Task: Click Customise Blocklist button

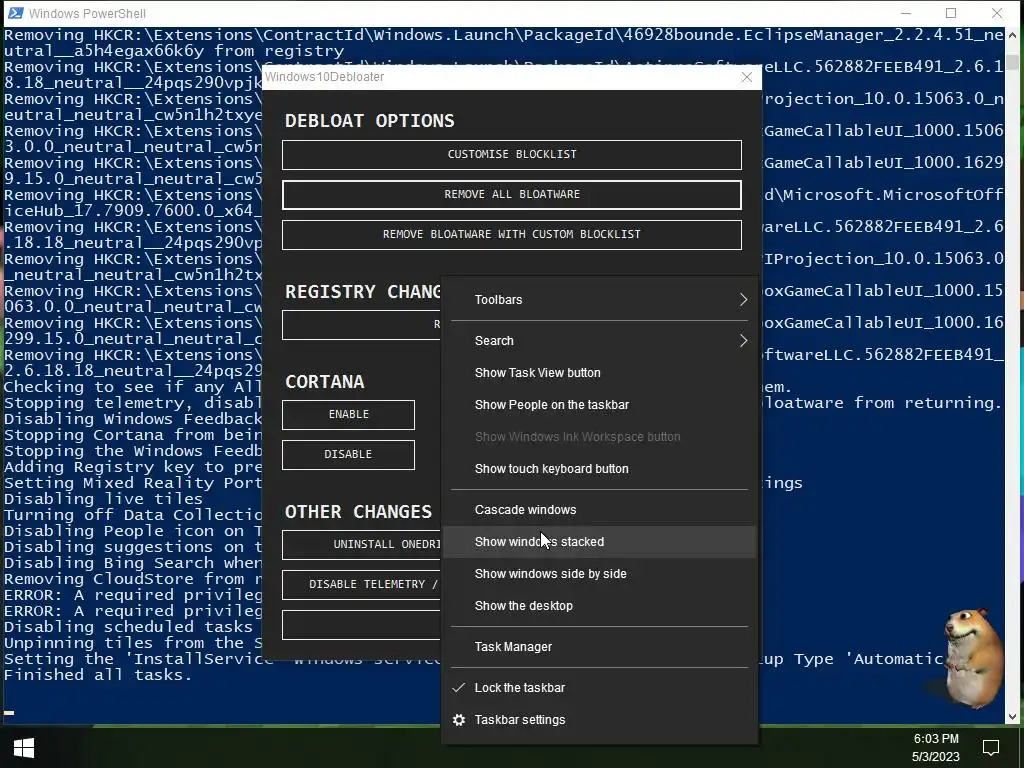Action: [512, 155]
